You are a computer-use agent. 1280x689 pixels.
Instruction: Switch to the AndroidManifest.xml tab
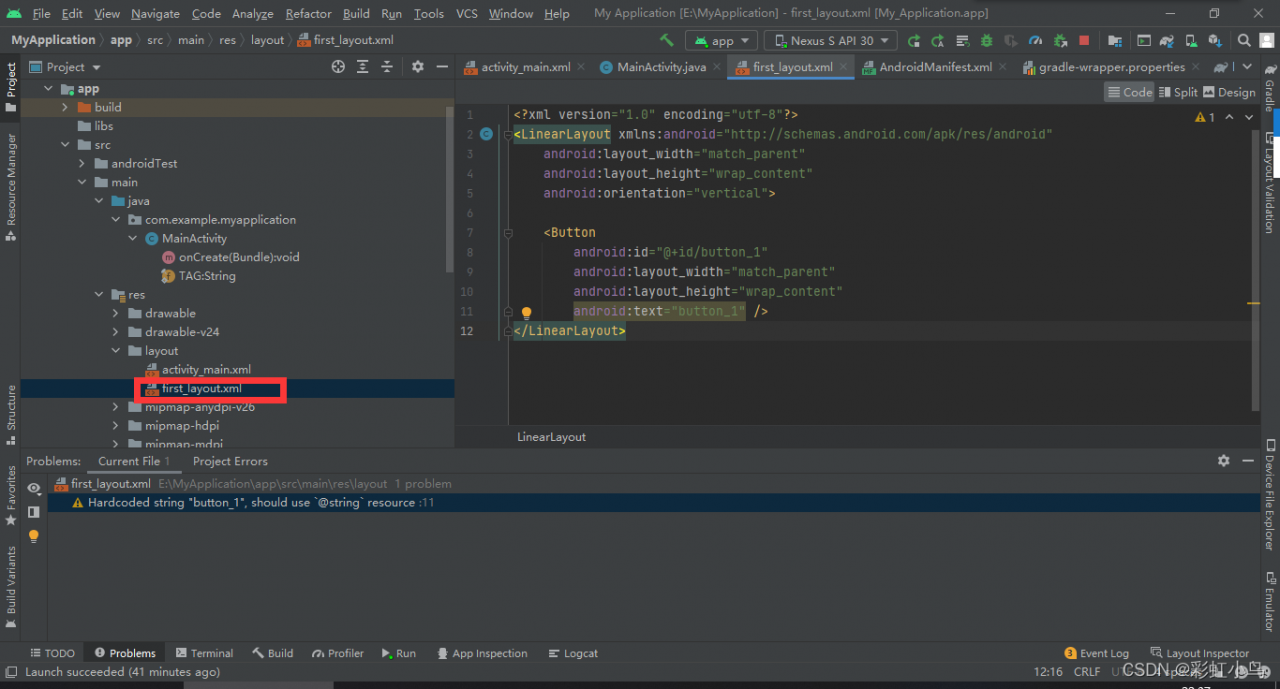coord(935,67)
